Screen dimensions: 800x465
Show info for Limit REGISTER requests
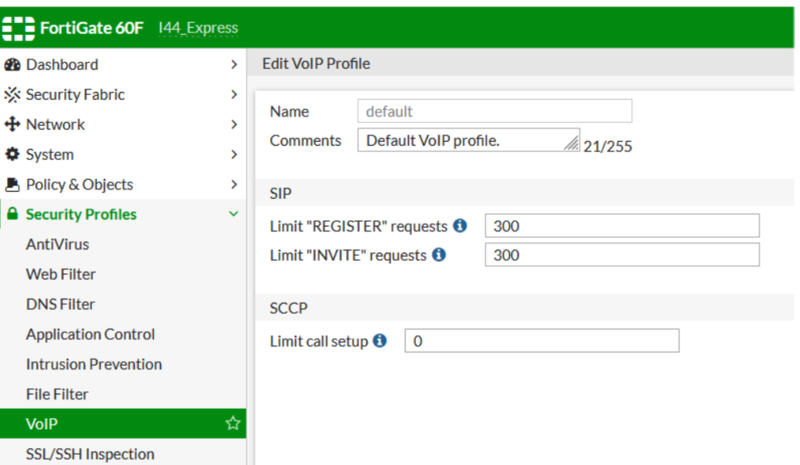coord(460,225)
